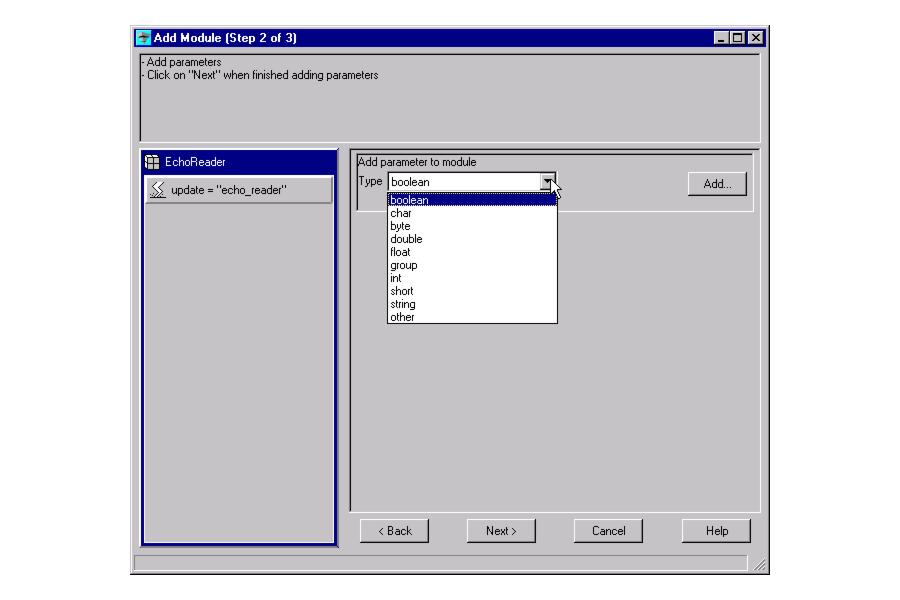Click the update parameter arrow icon
The image size is (900, 600).
pos(157,190)
